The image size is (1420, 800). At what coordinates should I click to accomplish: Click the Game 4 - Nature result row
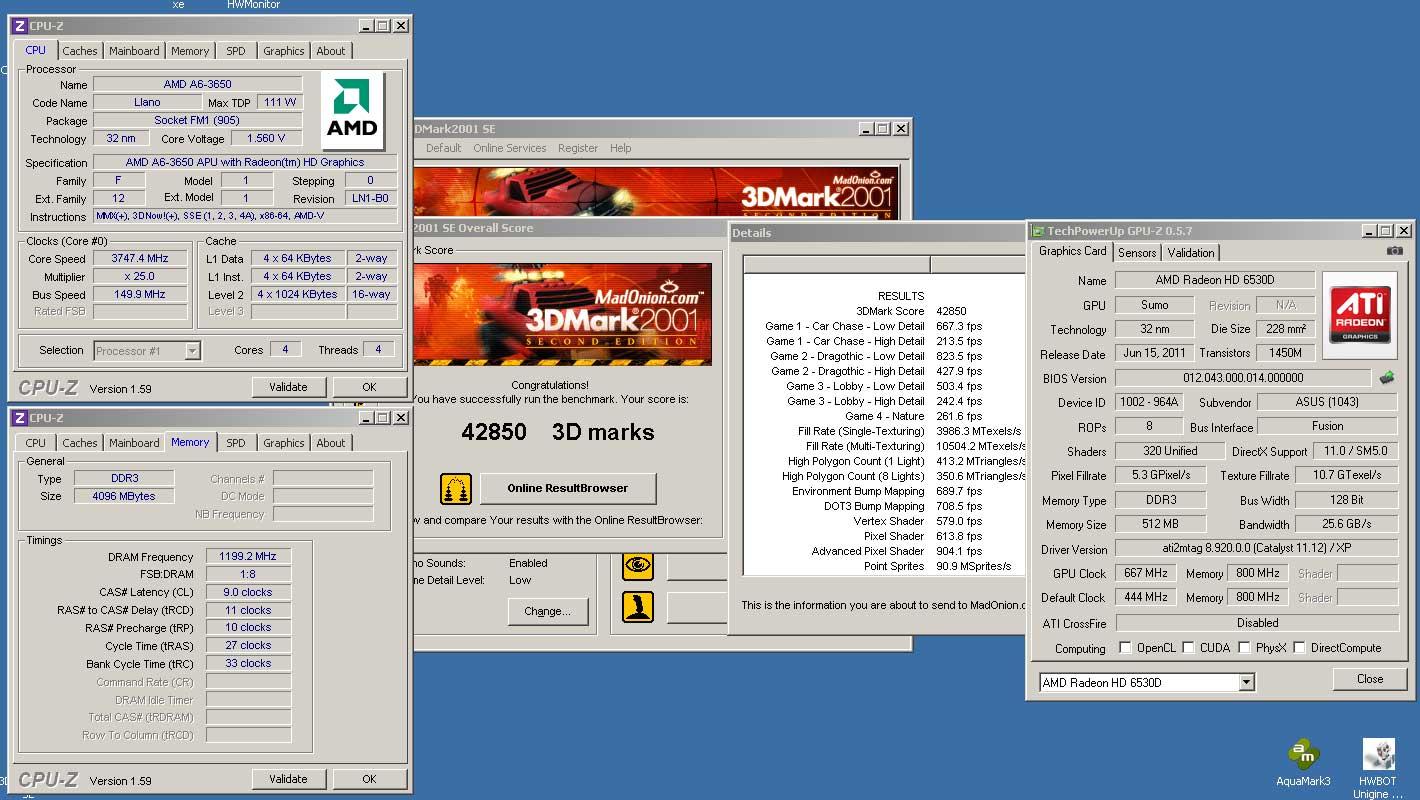[884, 416]
